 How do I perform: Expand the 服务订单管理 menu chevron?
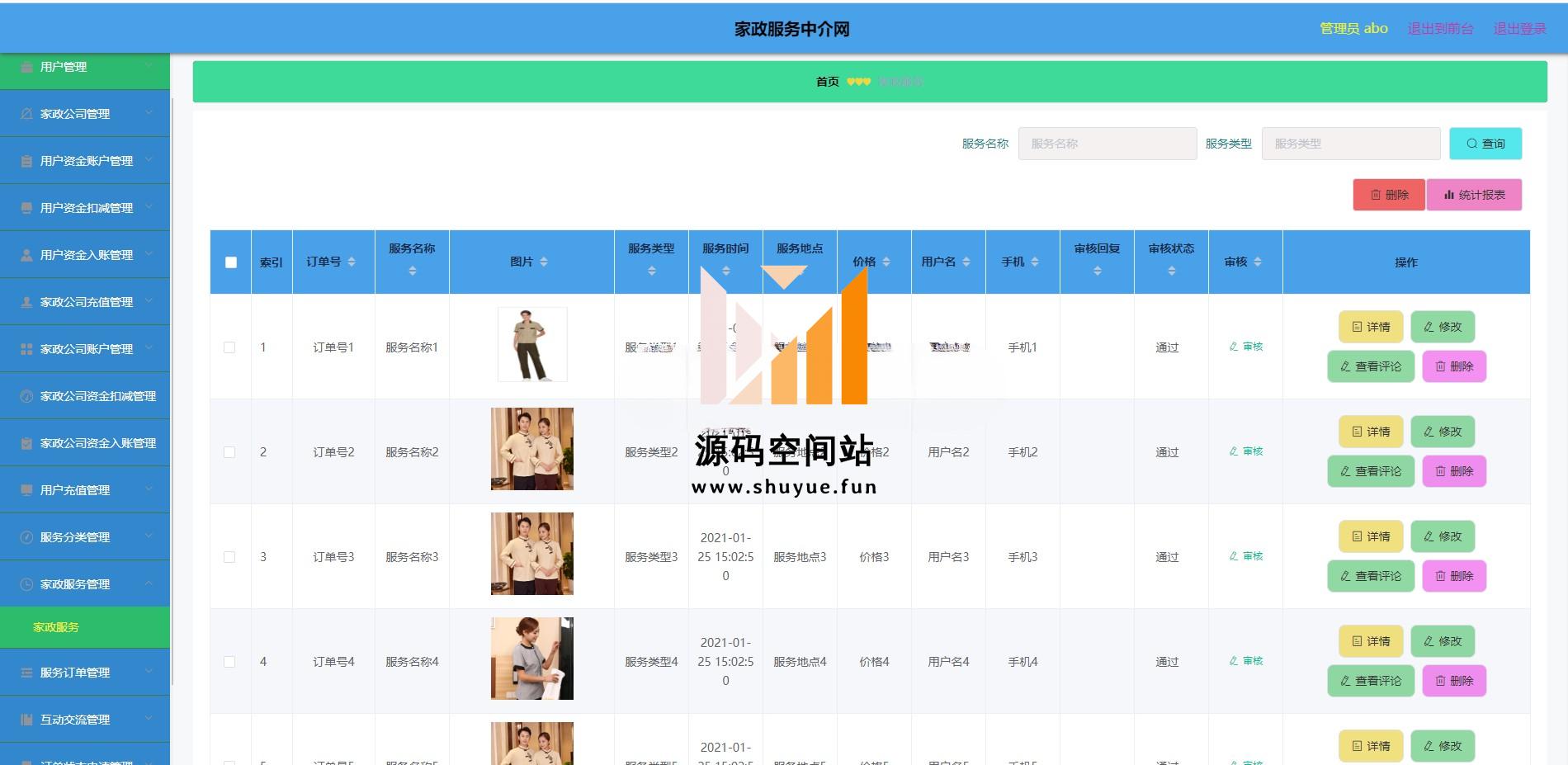click(149, 672)
